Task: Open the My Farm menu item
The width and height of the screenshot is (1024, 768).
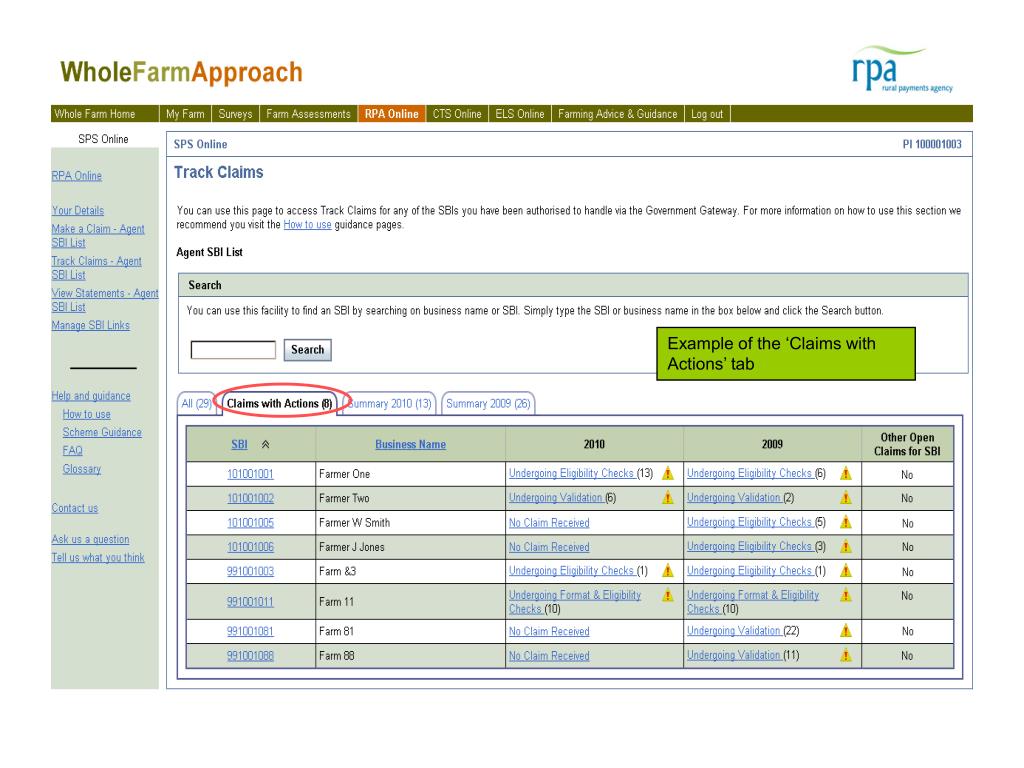Action: (x=185, y=114)
